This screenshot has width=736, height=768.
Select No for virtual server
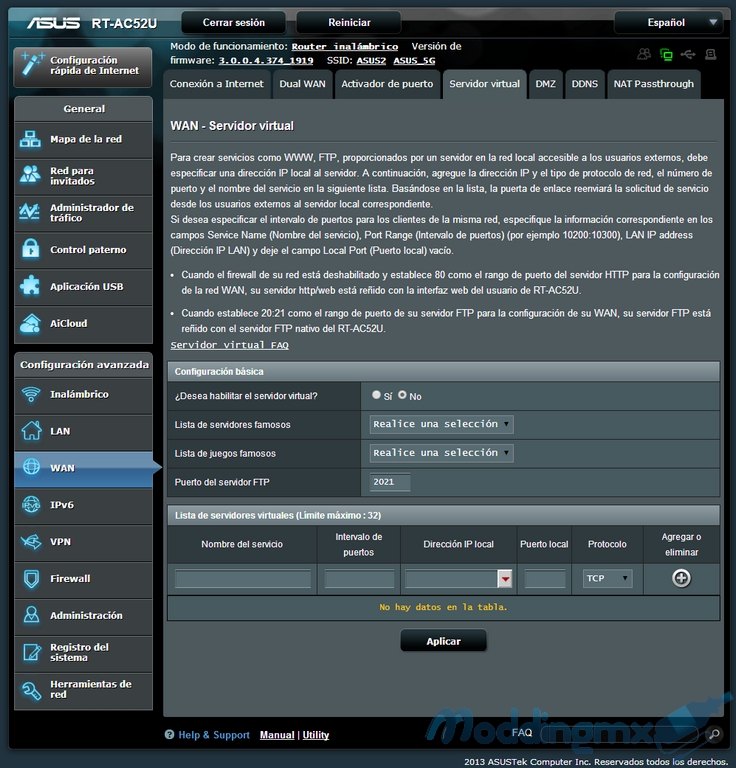tap(402, 395)
